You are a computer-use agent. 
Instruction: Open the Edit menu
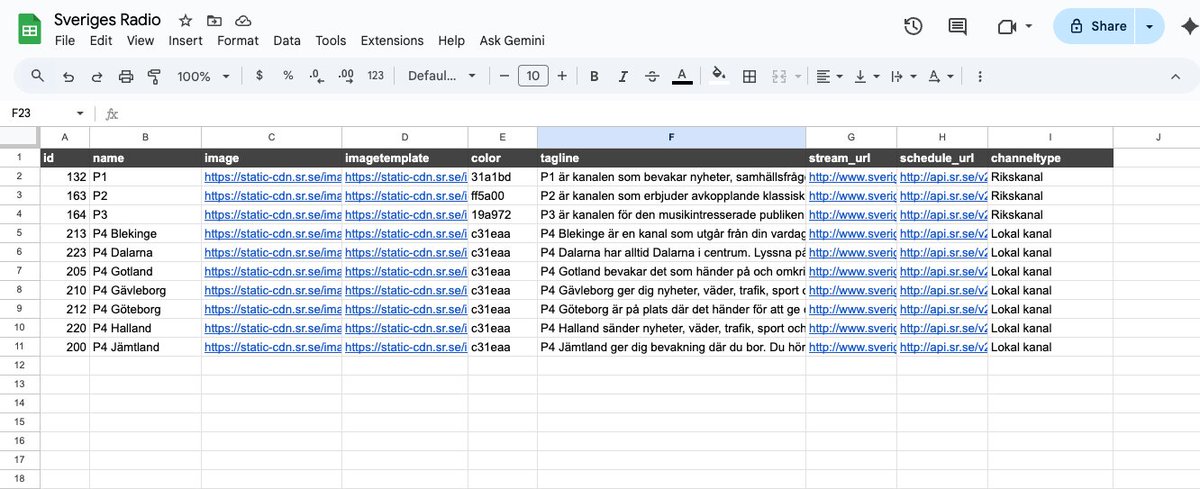[x=101, y=41]
